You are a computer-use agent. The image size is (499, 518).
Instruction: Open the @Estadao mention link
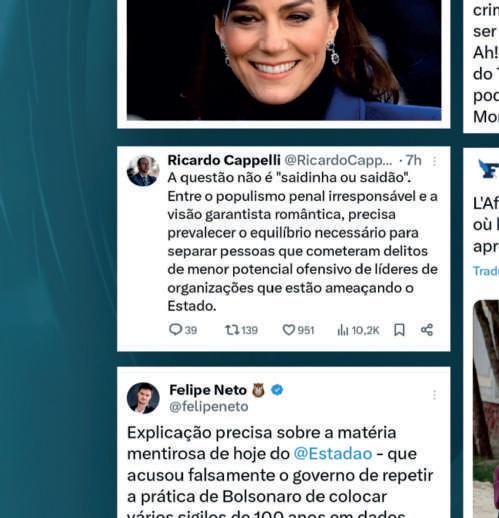pos(333,454)
